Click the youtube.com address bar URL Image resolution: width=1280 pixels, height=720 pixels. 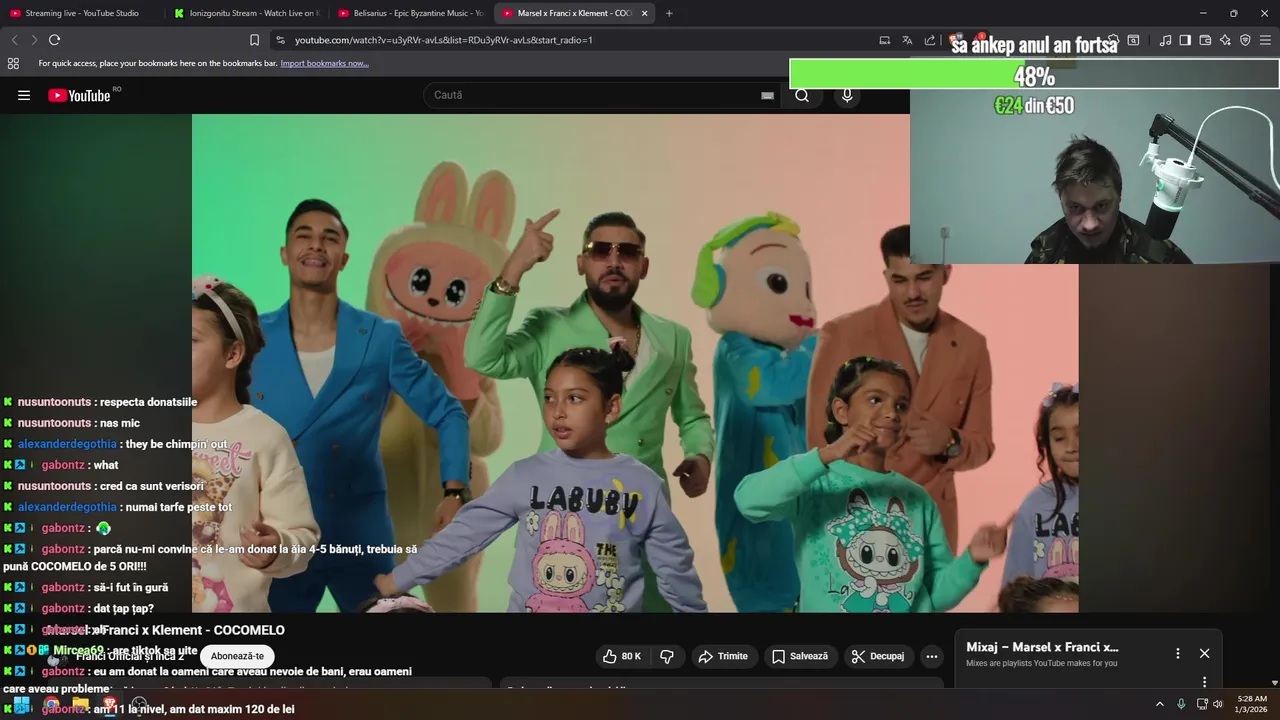click(443, 40)
